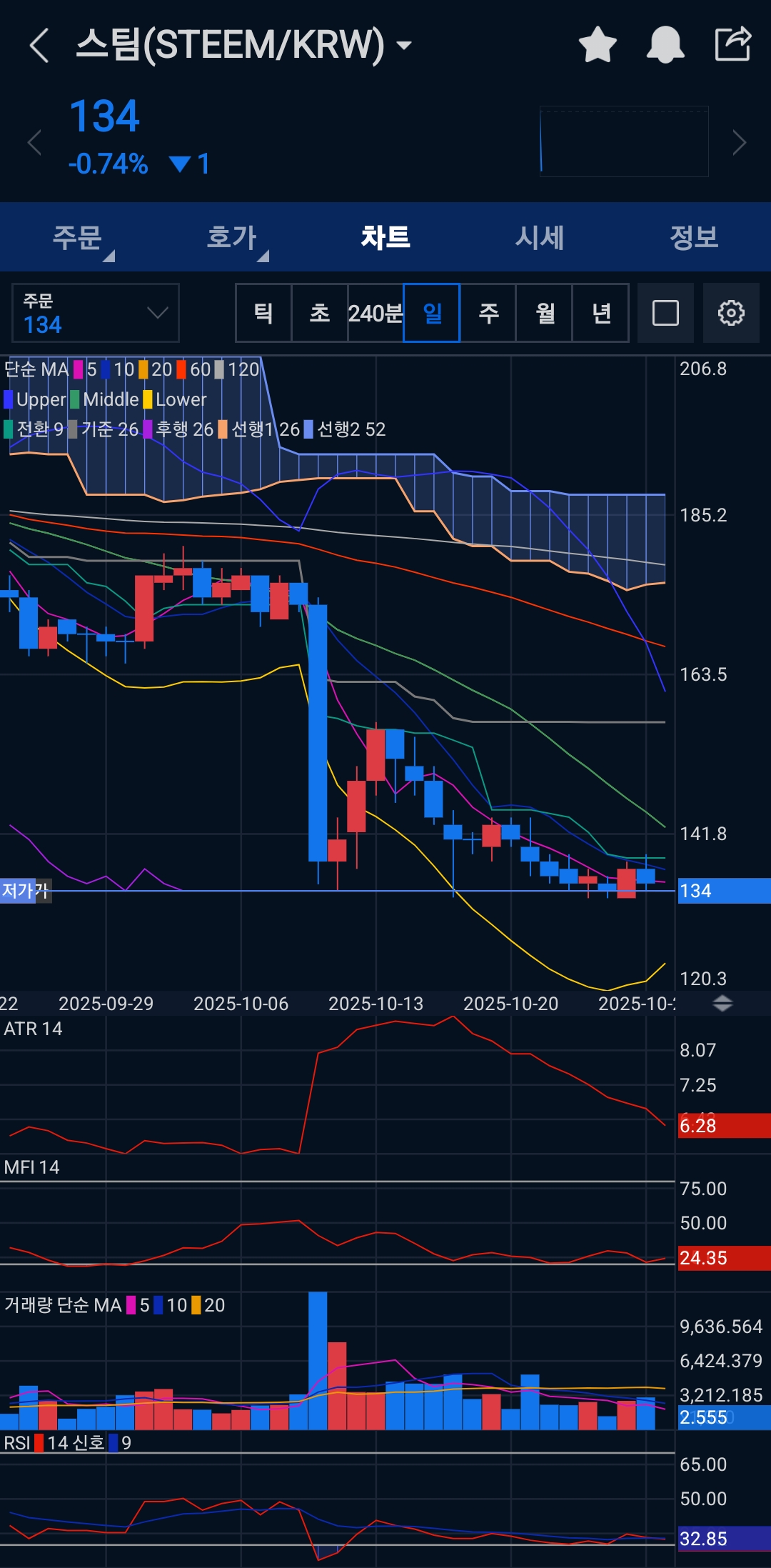Select the 240분 interval
771x1568 pixels.
376,313
